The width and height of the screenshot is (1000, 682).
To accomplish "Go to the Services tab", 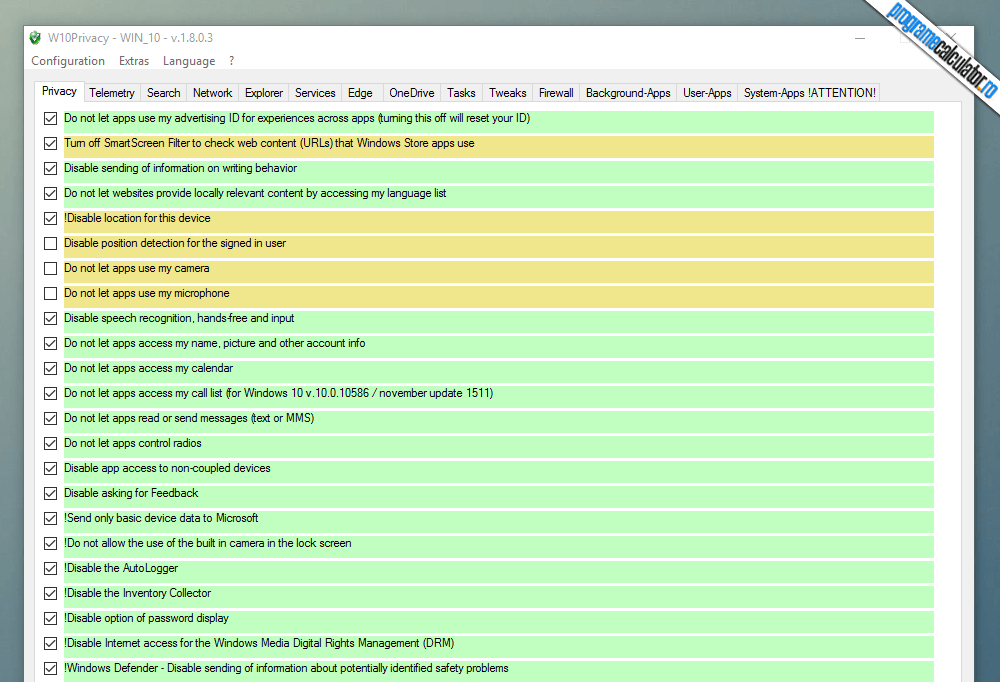I will click(x=315, y=93).
